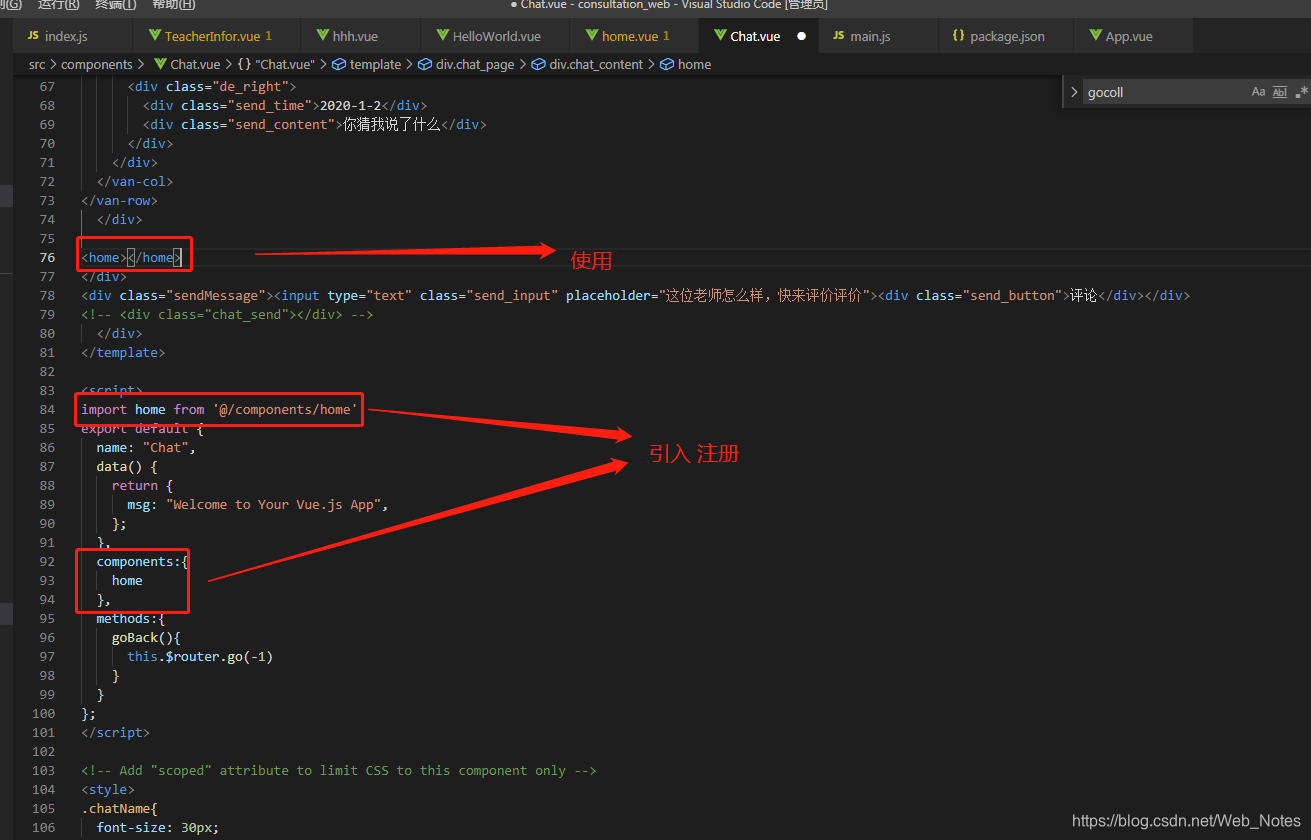Open the home breadcrumb at the end
This screenshot has width=1311, height=840.
point(686,64)
